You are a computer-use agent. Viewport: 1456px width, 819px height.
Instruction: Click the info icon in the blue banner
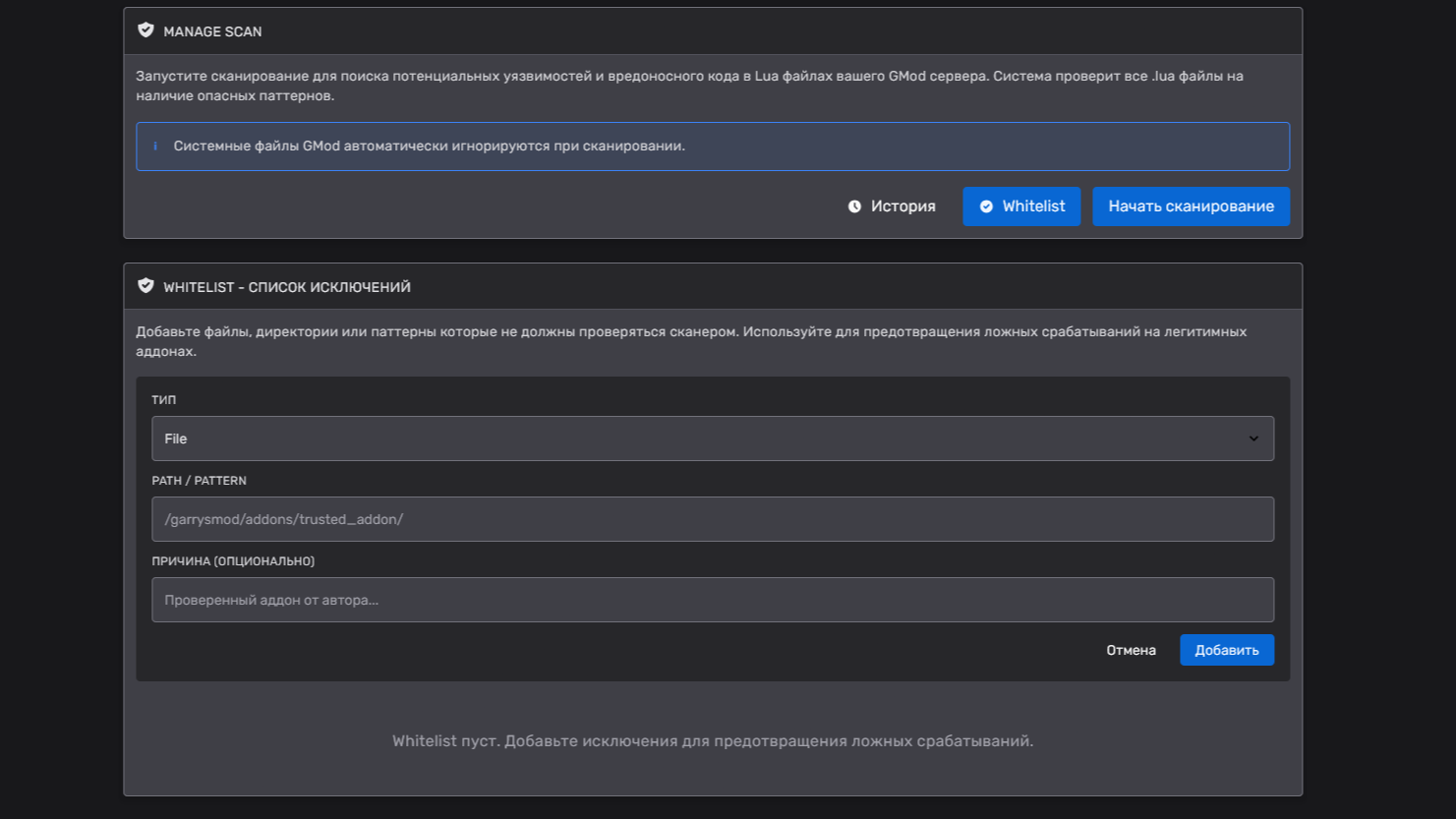155,146
